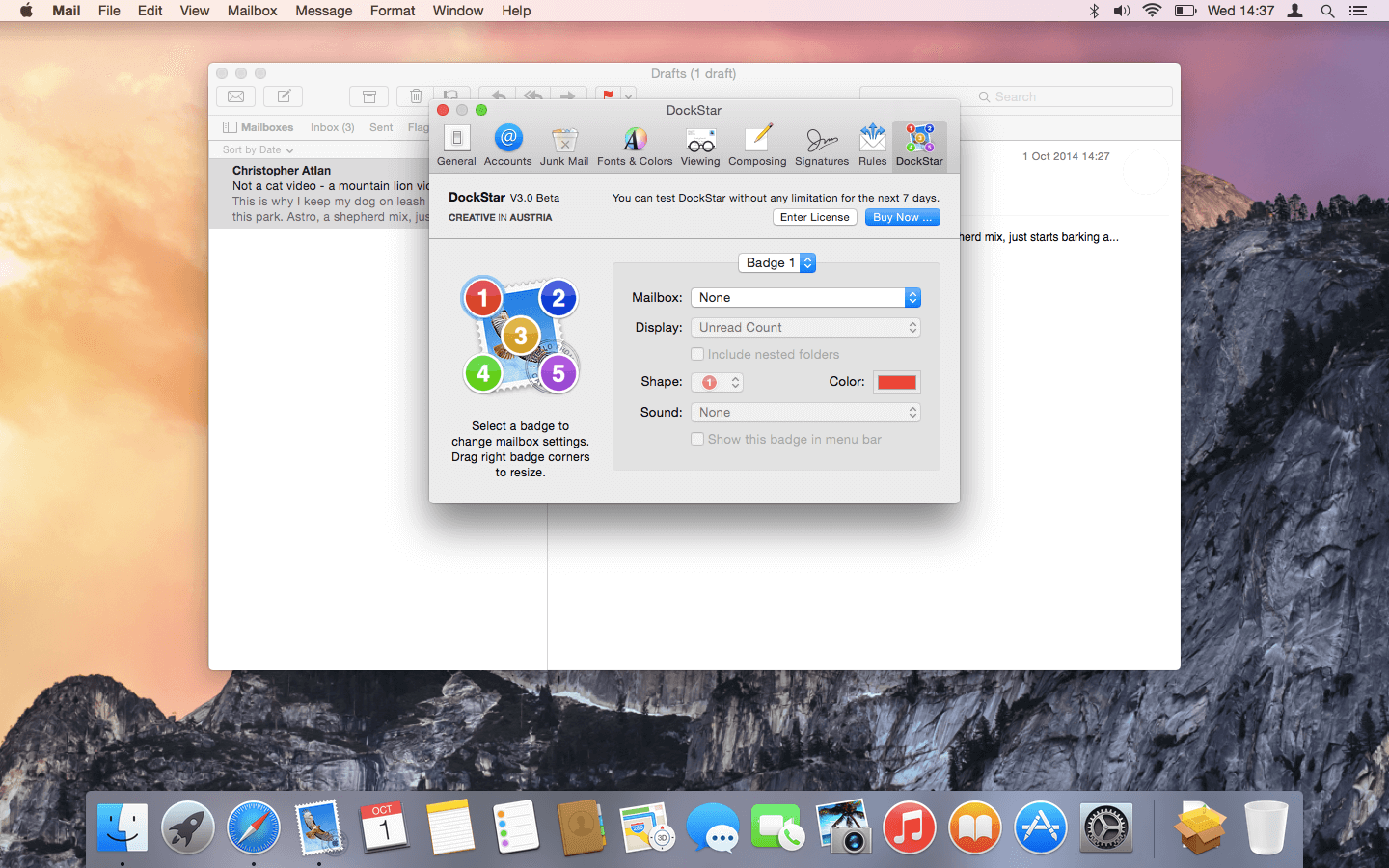This screenshot has width=1389, height=868.
Task: Open the Signatures preferences pane
Action: coord(822,146)
